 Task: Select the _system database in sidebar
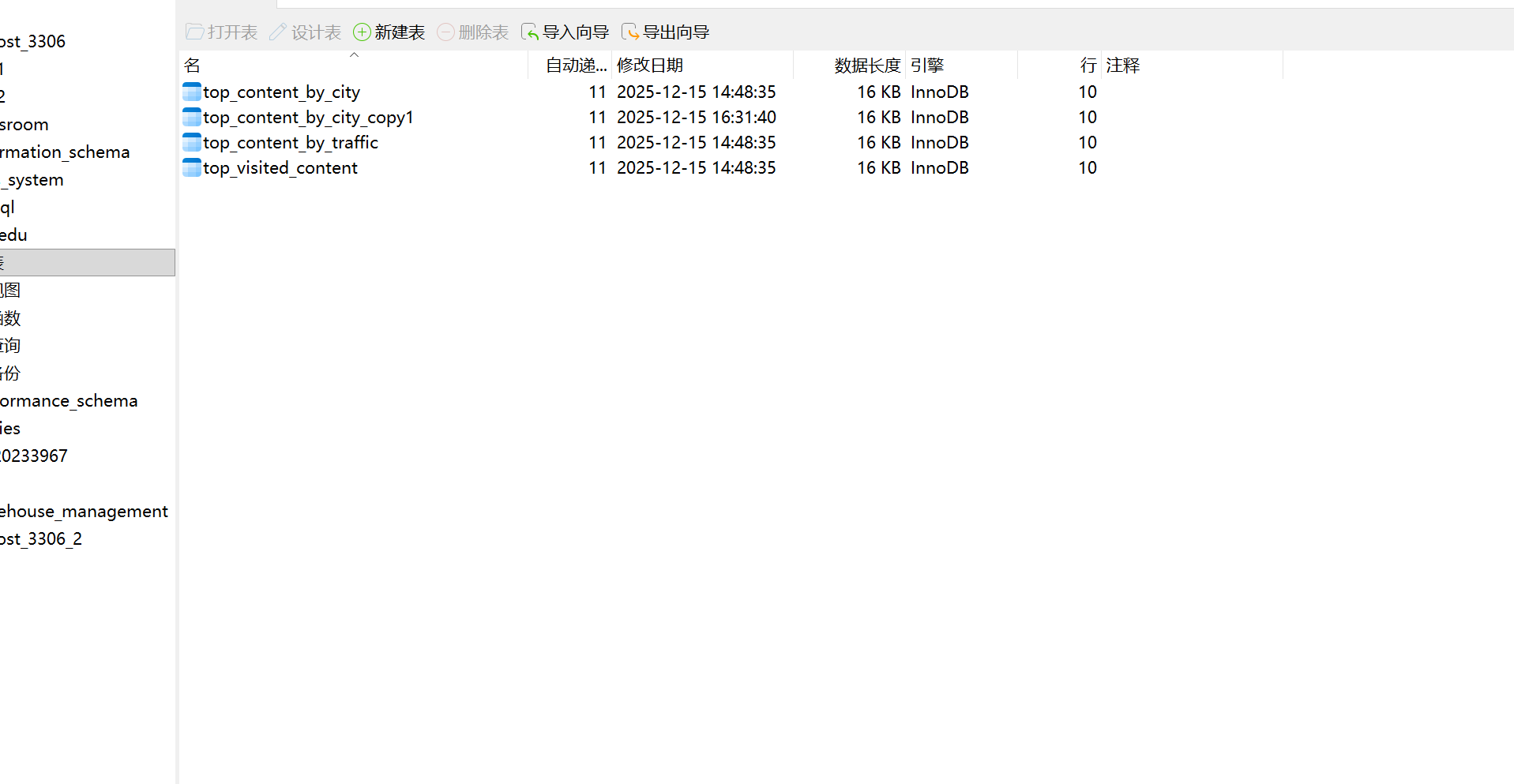click(x=32, y=180)
